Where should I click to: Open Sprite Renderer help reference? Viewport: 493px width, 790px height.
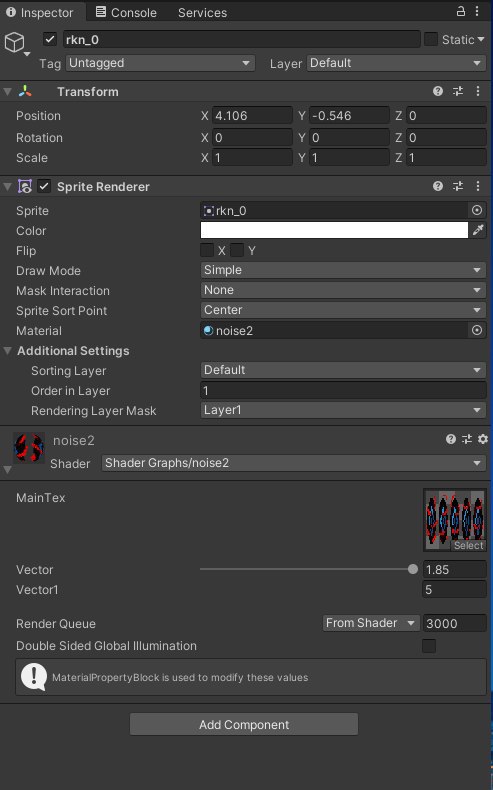(438, 186)
